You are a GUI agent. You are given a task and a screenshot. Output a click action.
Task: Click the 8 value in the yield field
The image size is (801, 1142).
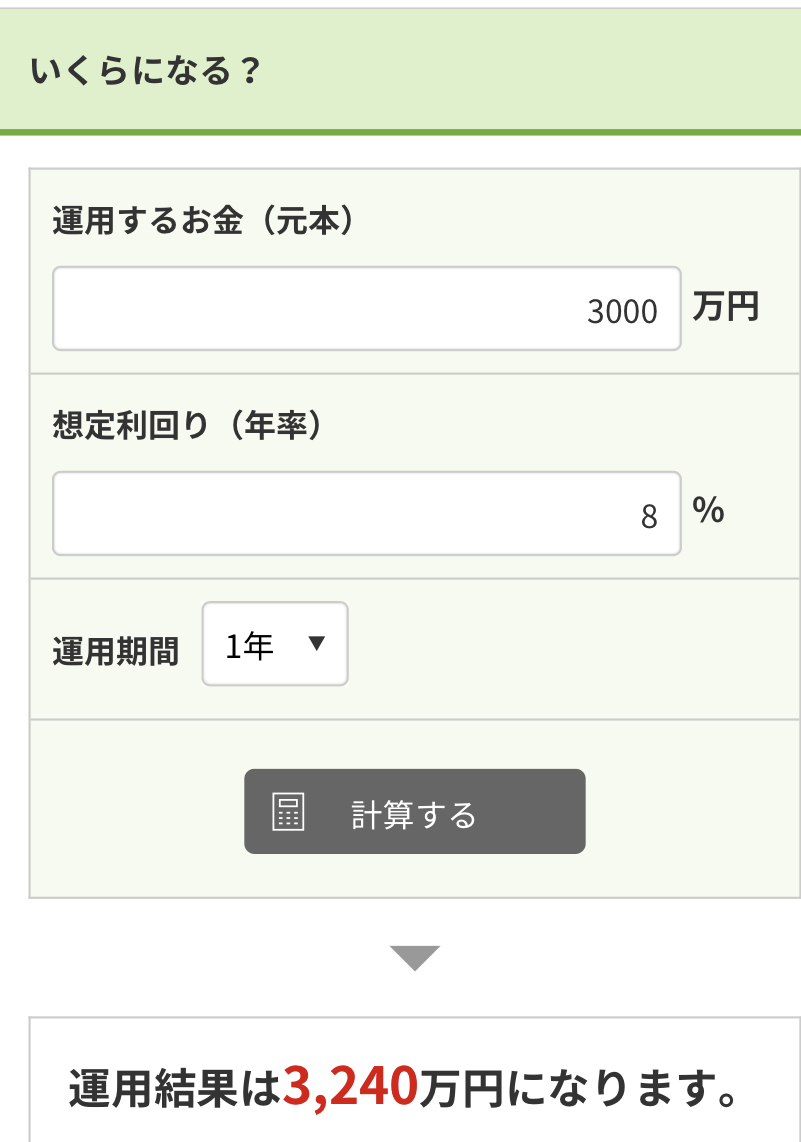coord(650,517)
